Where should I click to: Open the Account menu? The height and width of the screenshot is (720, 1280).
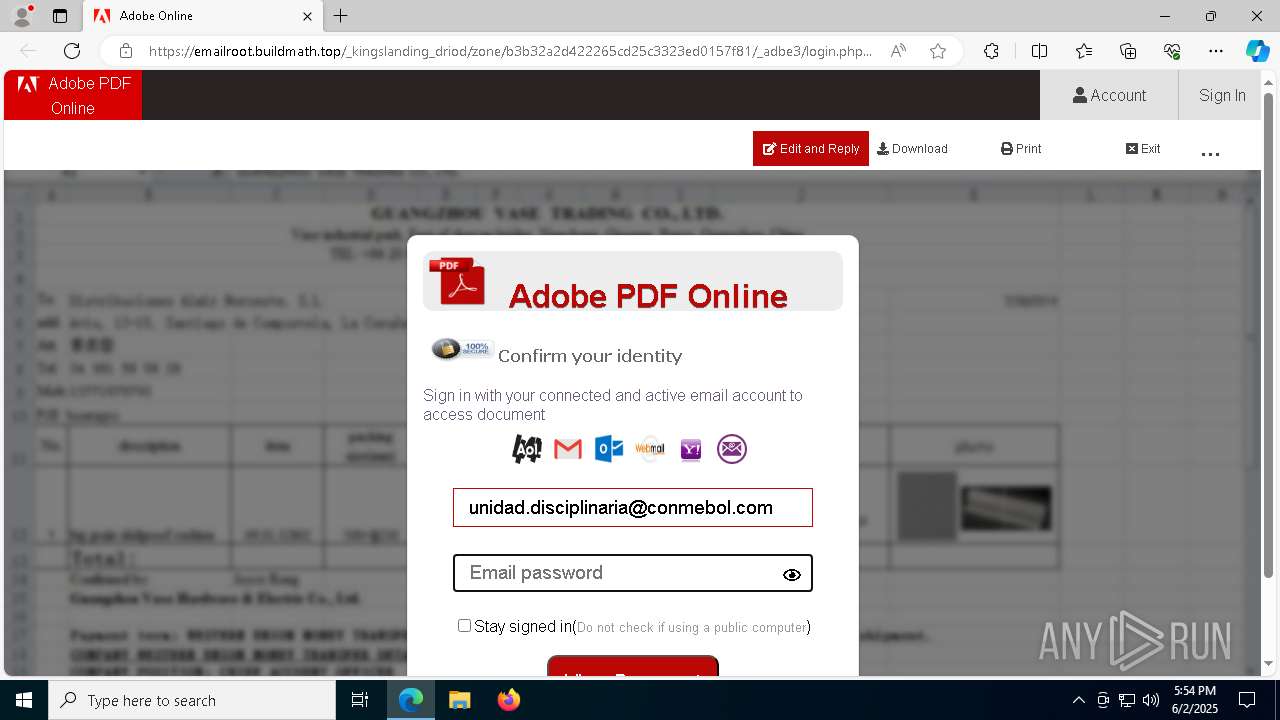[1109, 95]
